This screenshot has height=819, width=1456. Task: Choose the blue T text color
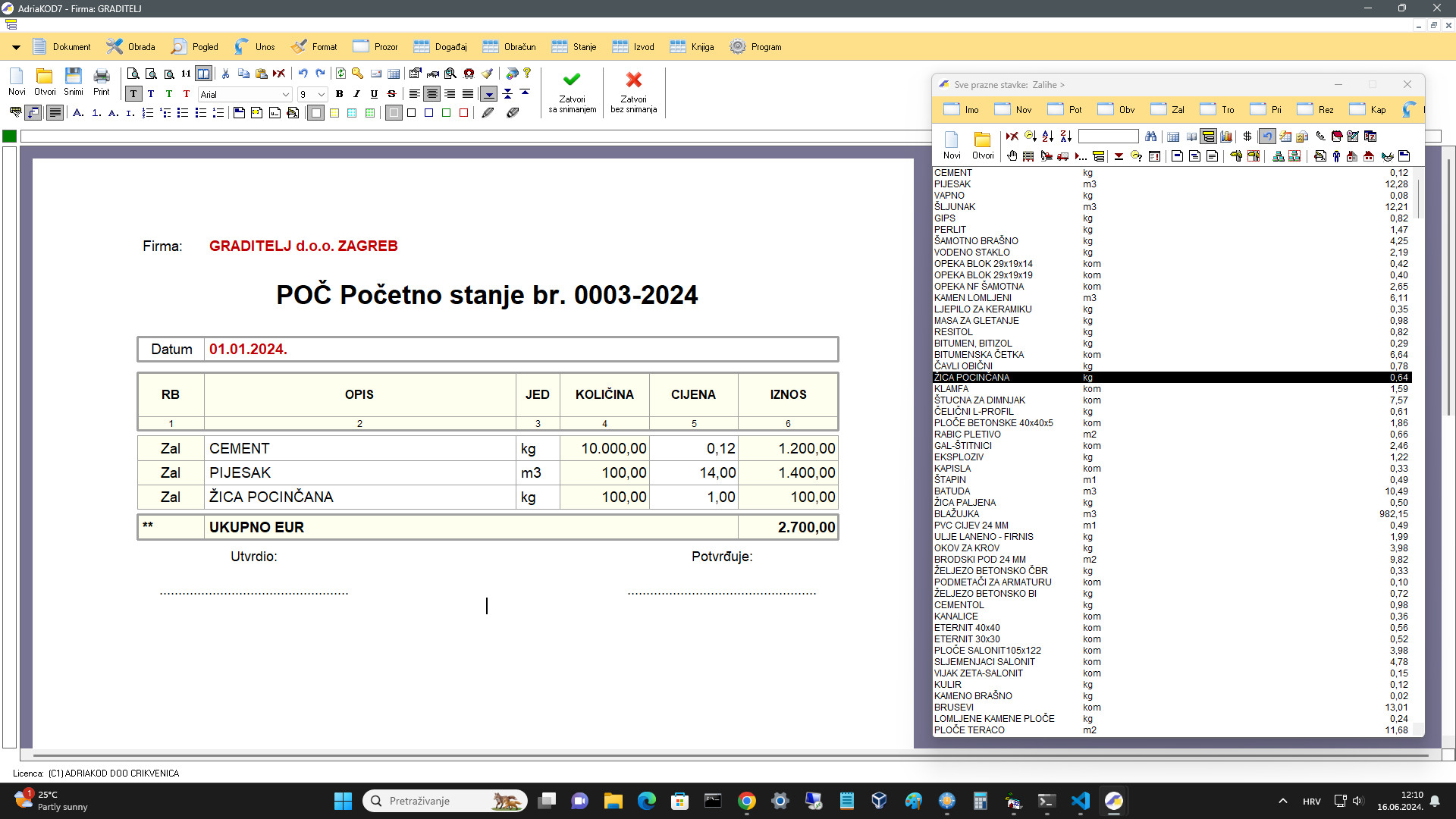tap(151, 94)
